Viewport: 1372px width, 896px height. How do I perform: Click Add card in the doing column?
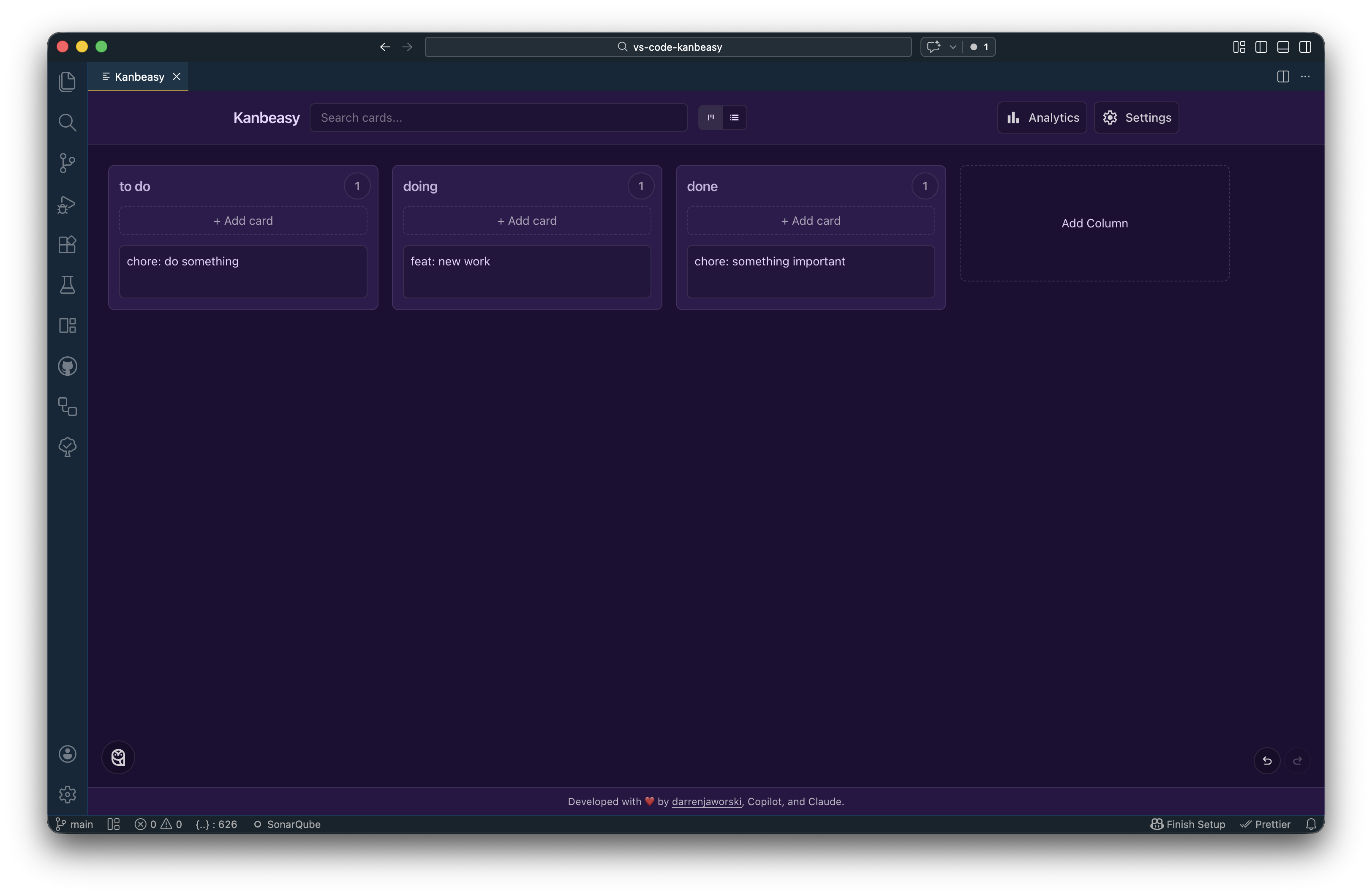click(526, 221)
